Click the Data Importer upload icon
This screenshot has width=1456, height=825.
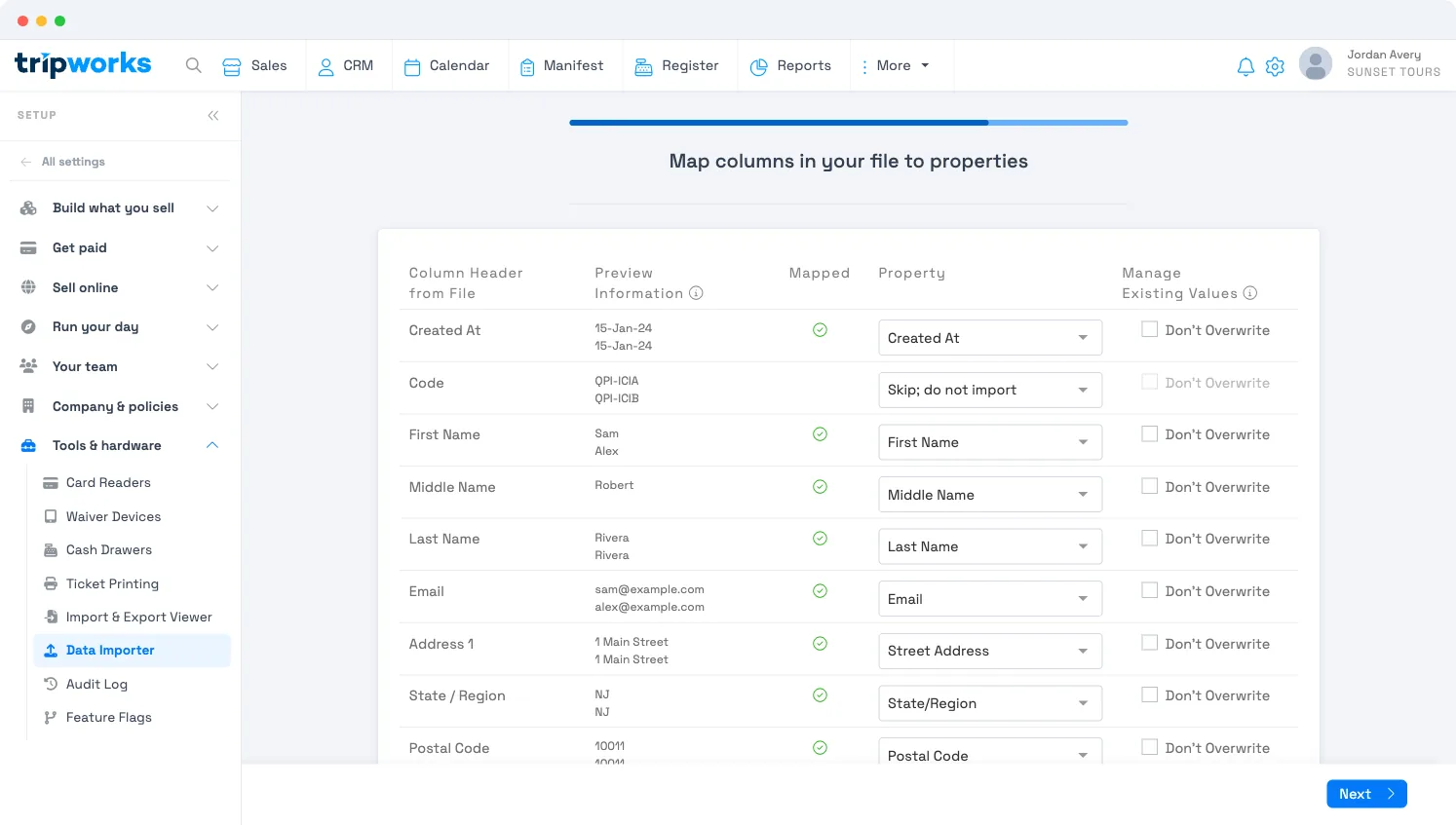click(x=51, y=651)
